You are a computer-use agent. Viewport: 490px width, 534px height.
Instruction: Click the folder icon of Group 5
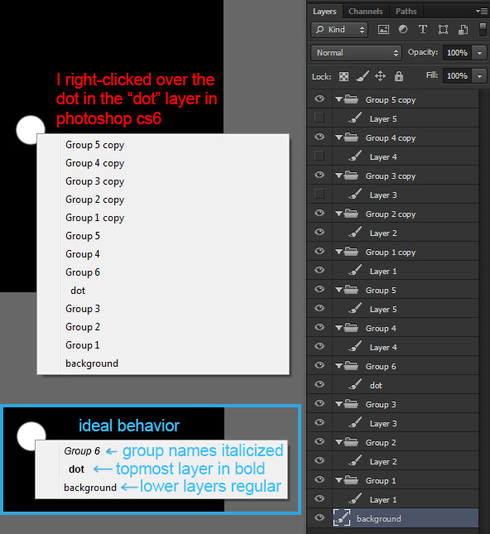tap(351, 289)
